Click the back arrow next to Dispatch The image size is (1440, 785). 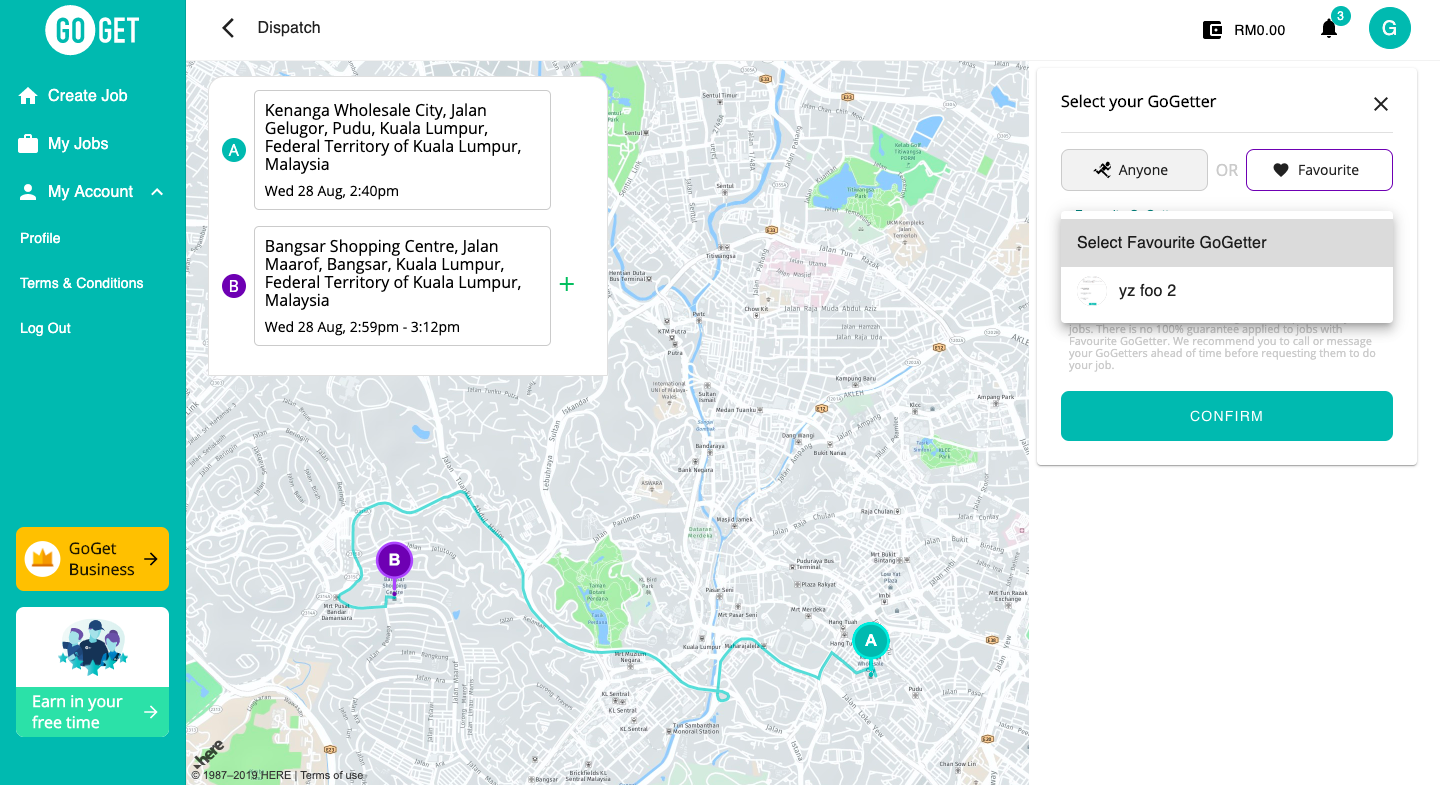[x=228, y=28]
